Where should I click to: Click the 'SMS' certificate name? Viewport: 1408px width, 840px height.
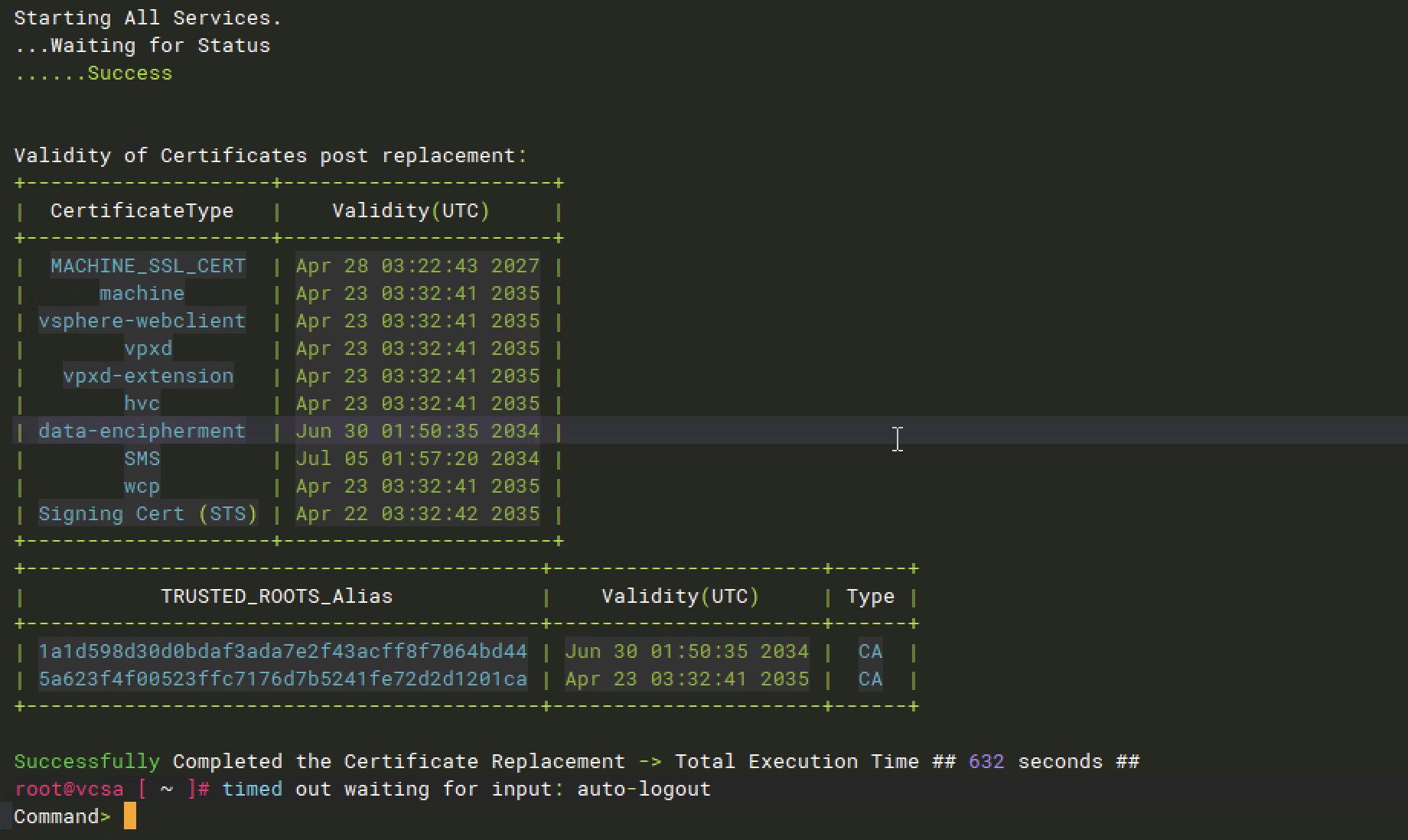(x=142, y=458)
